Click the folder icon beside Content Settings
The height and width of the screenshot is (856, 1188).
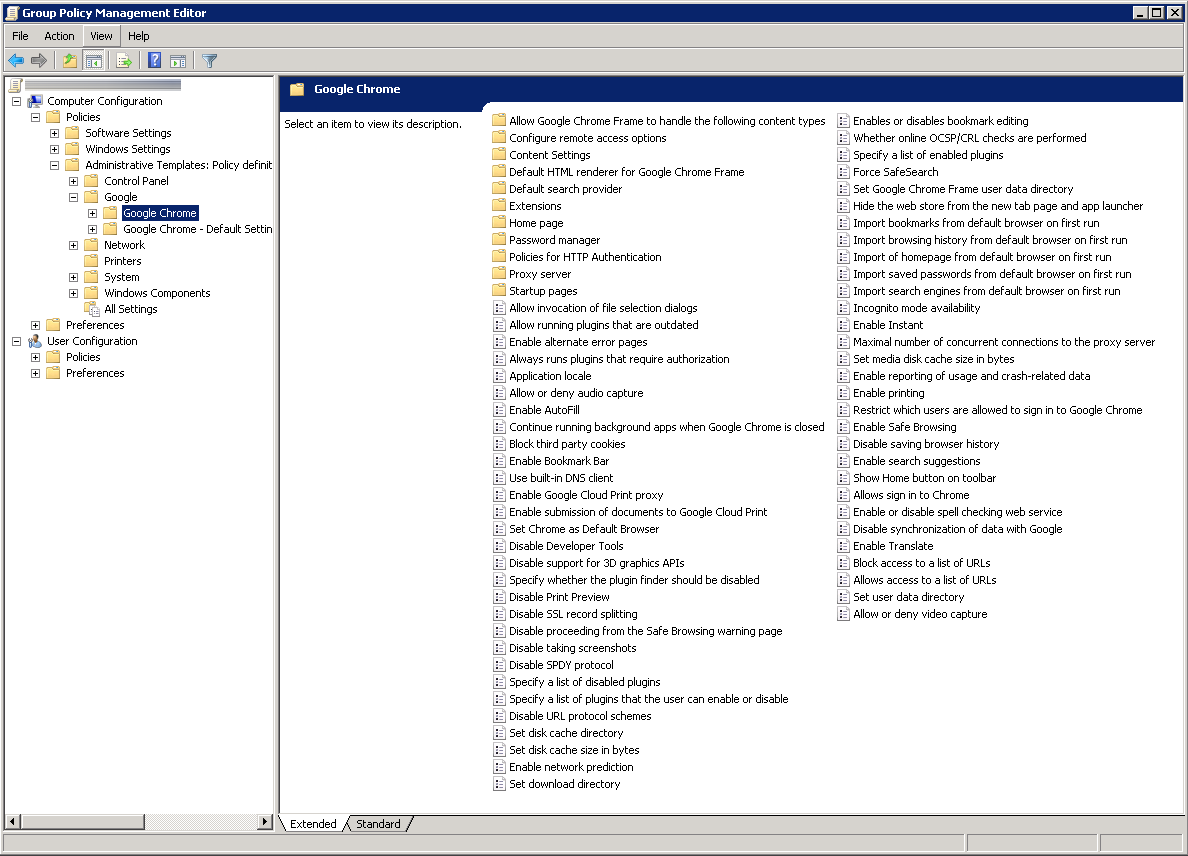click(x=499, y=155)
